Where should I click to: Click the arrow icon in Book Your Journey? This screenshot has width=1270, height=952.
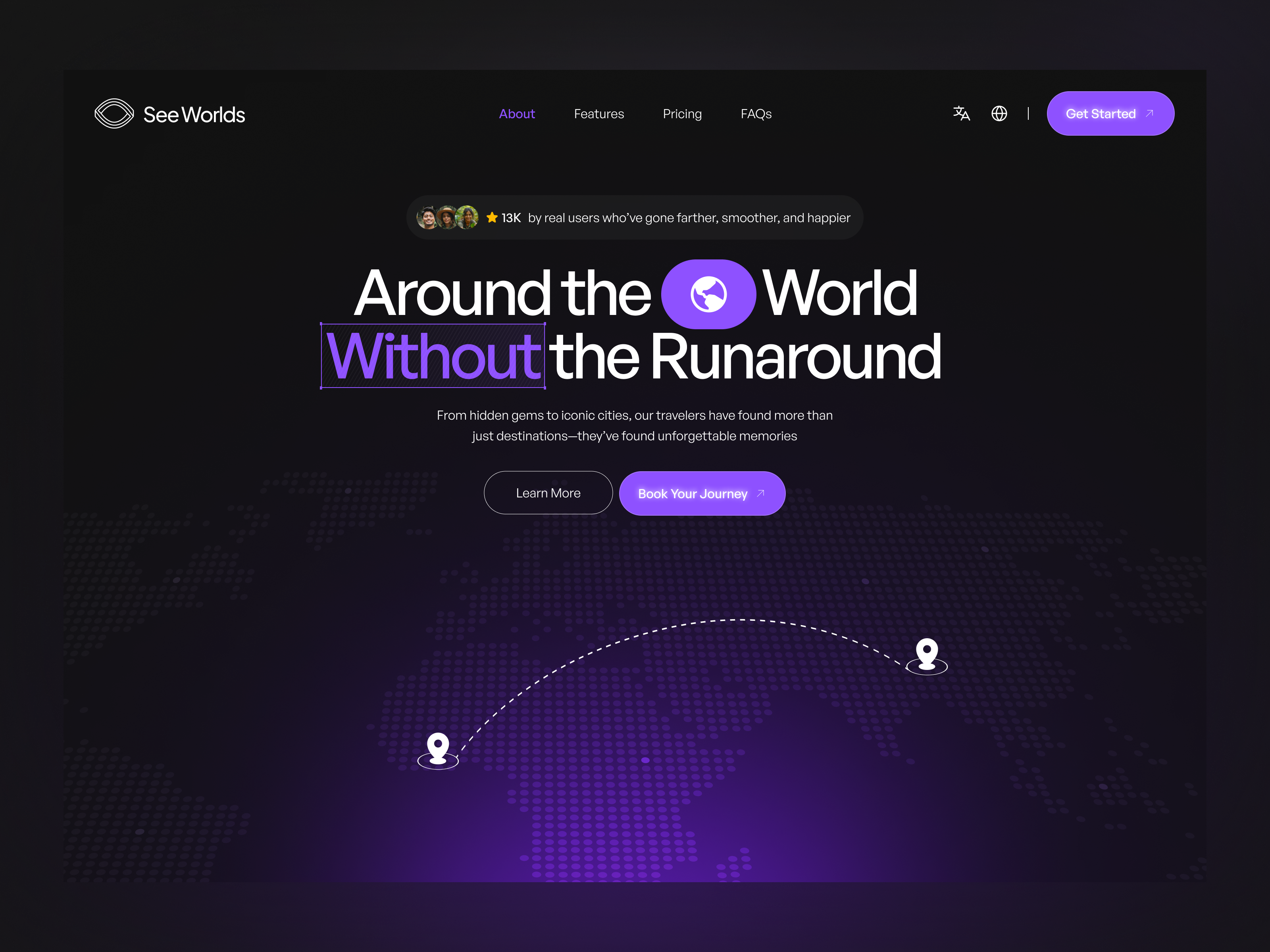761,493
